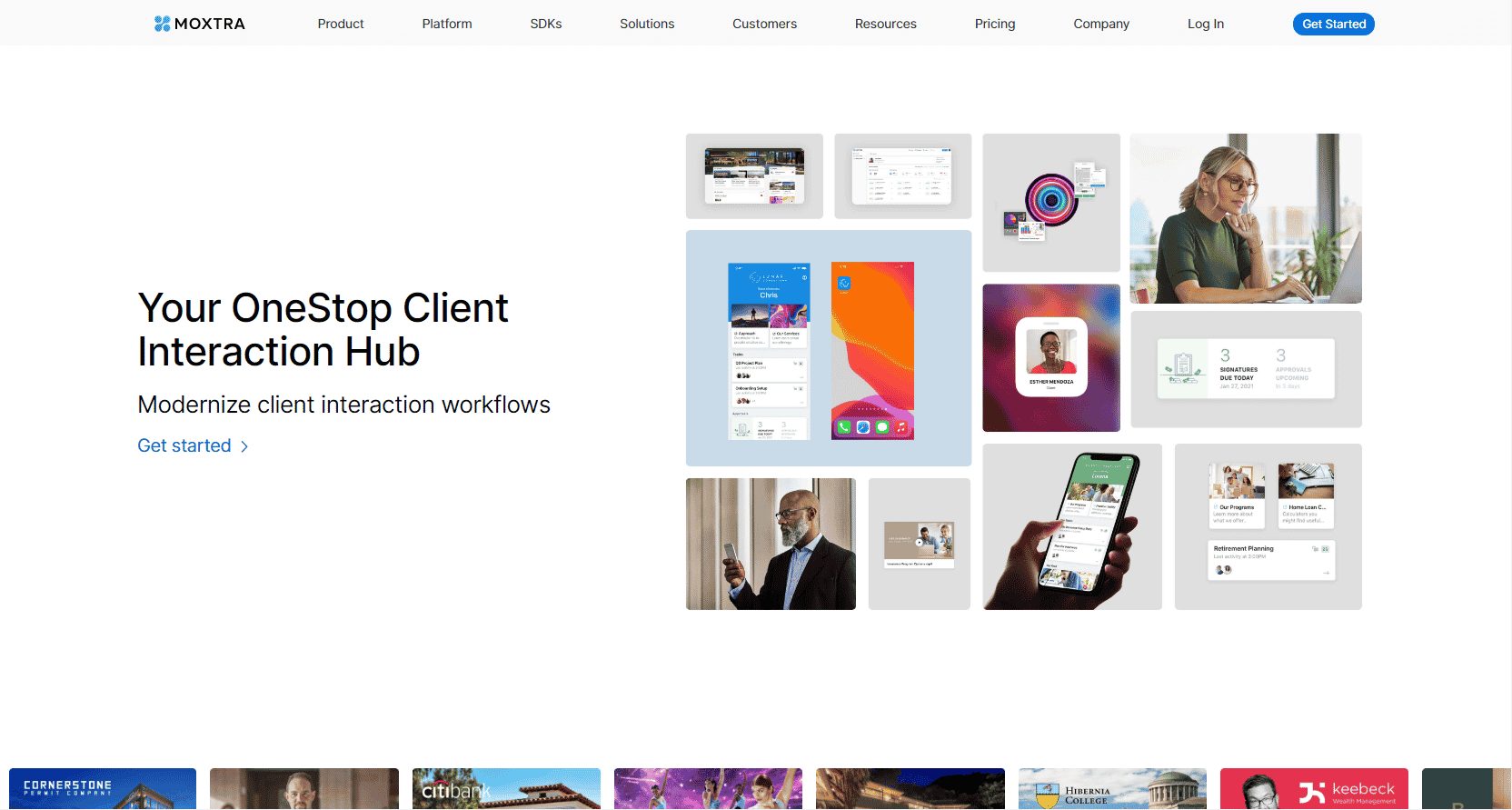Open the SDKs menu
The height and width of the screenshot is (810, 1512).
pos(546,24)
